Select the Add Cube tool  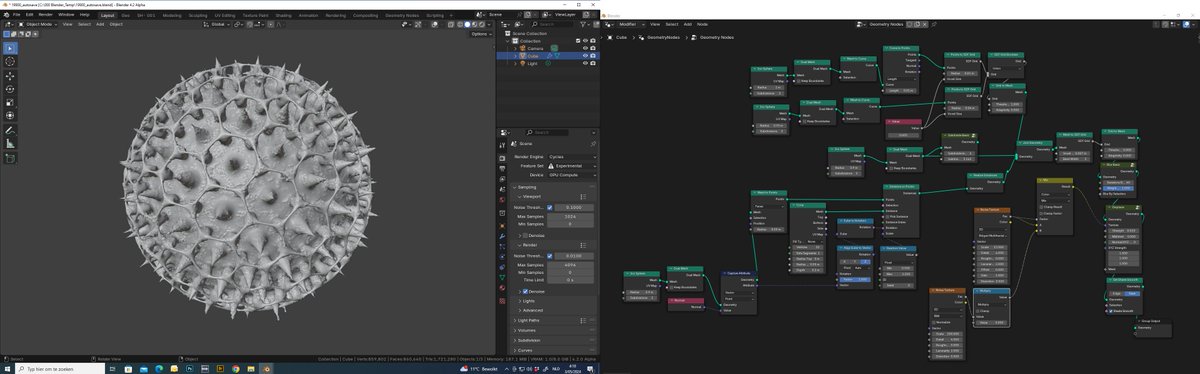10,159
